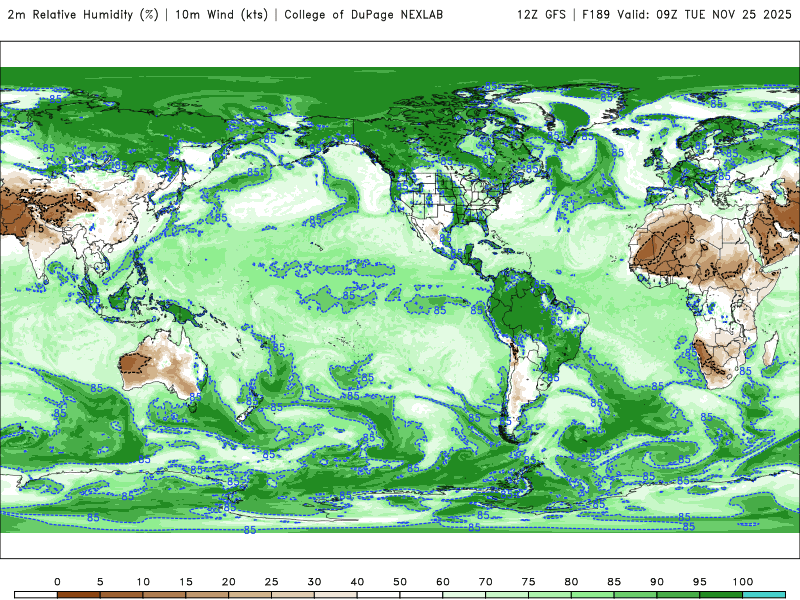
Task: Select the white swatch left of 0
Action: [36, 595]
